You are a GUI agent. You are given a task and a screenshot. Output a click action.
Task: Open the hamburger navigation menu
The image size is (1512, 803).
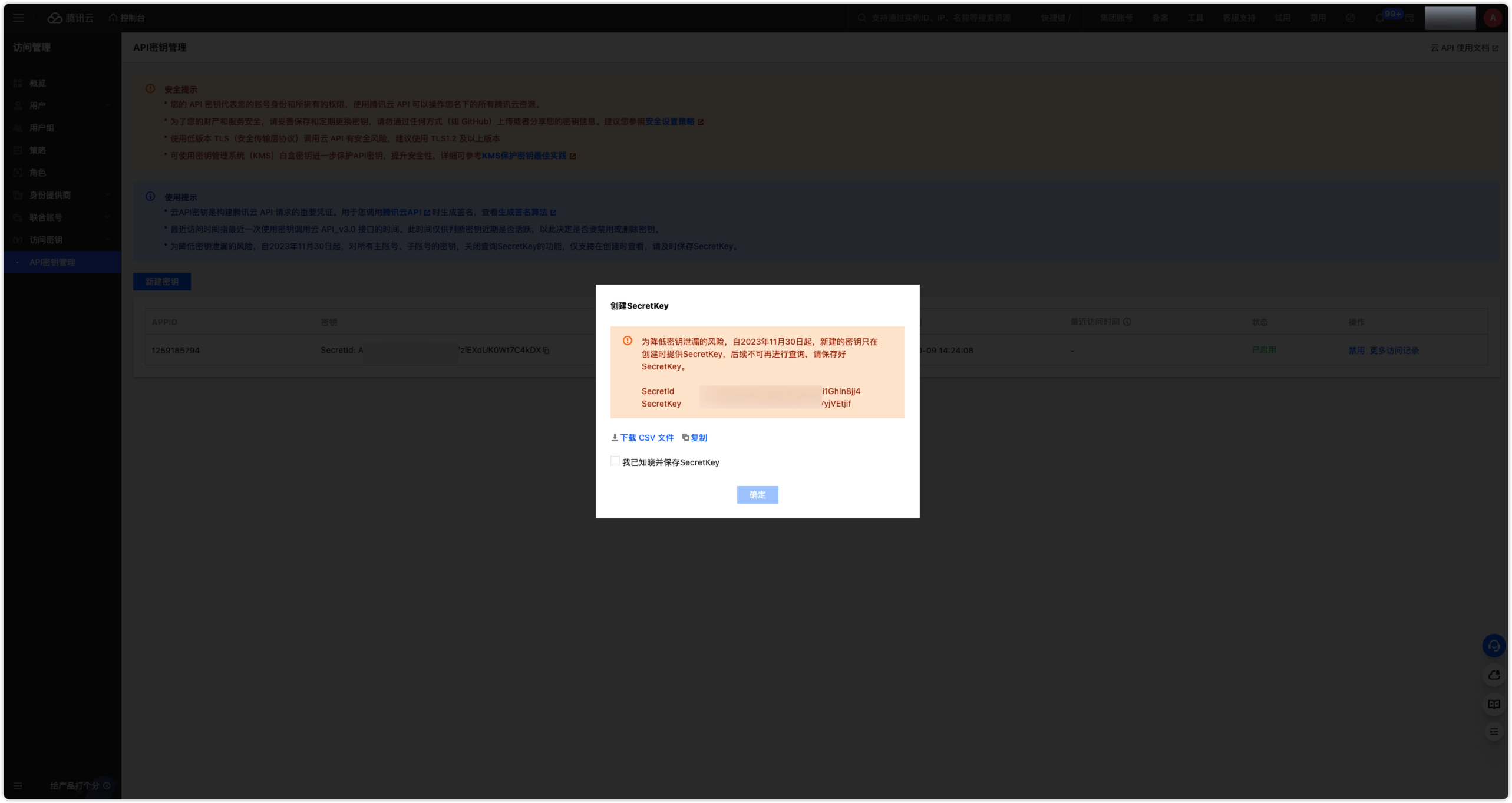18,18
